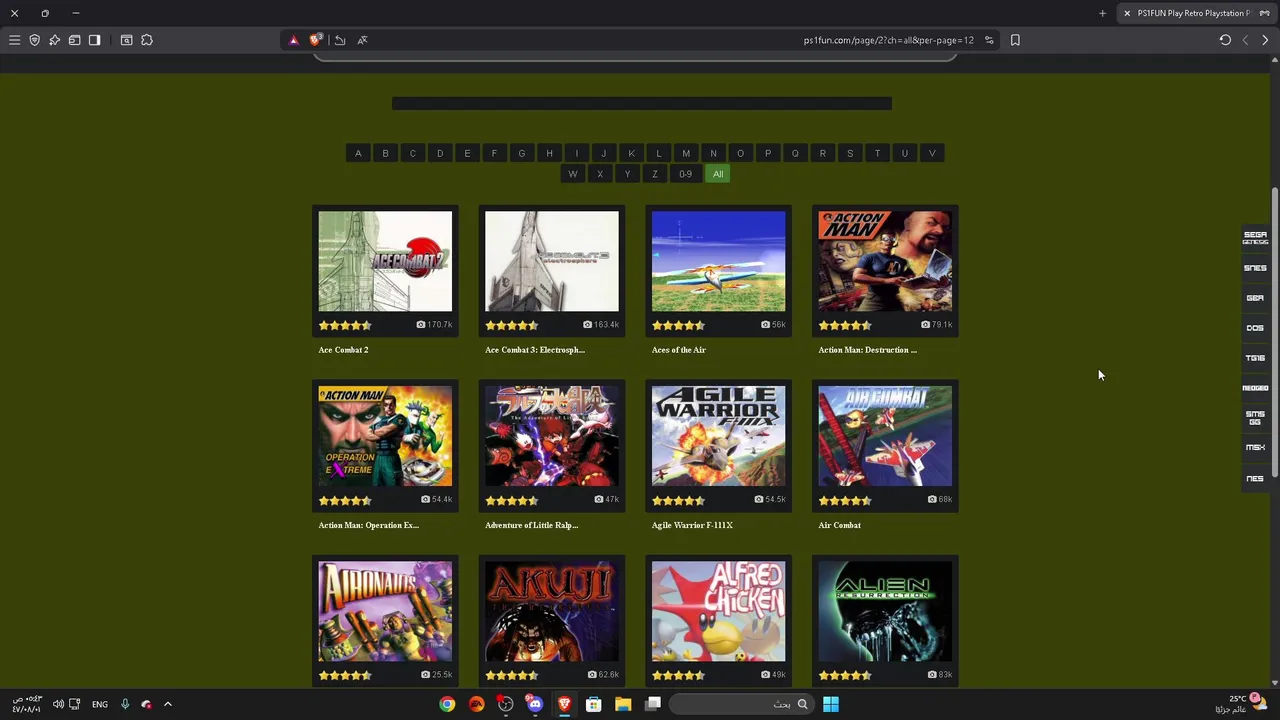Open the Brave main menu hamburger icon
The width and height of the screenshot is (1280, 720).
point(14,40)
